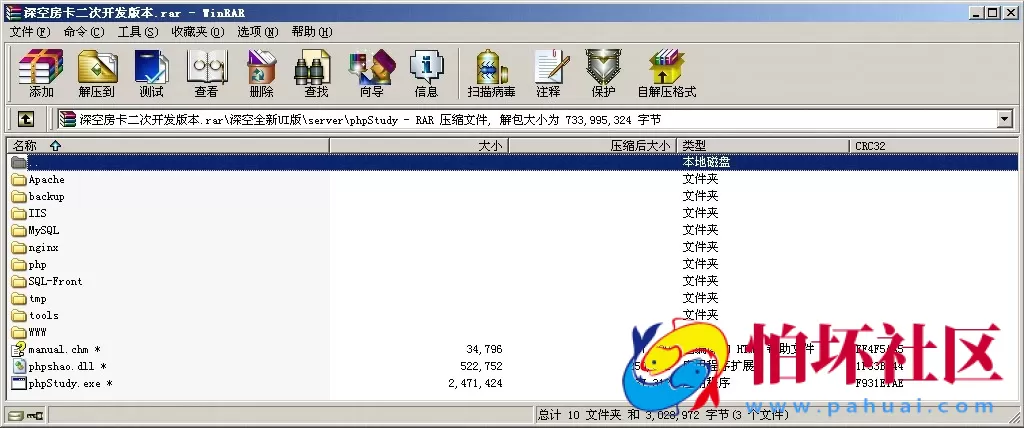Sort by CRC32 column header

[x=934, y=146]
